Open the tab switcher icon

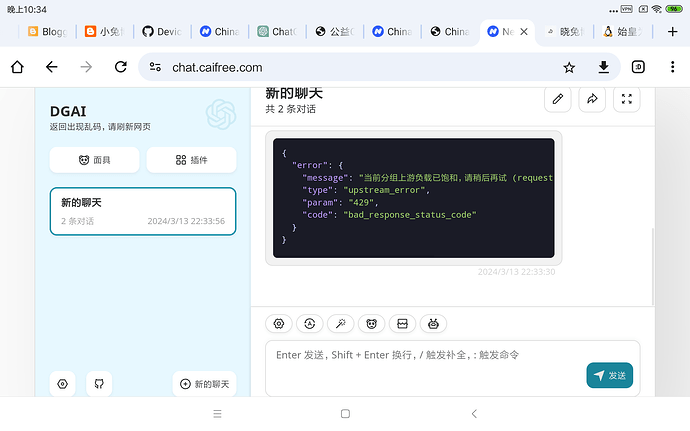[638, 67]
